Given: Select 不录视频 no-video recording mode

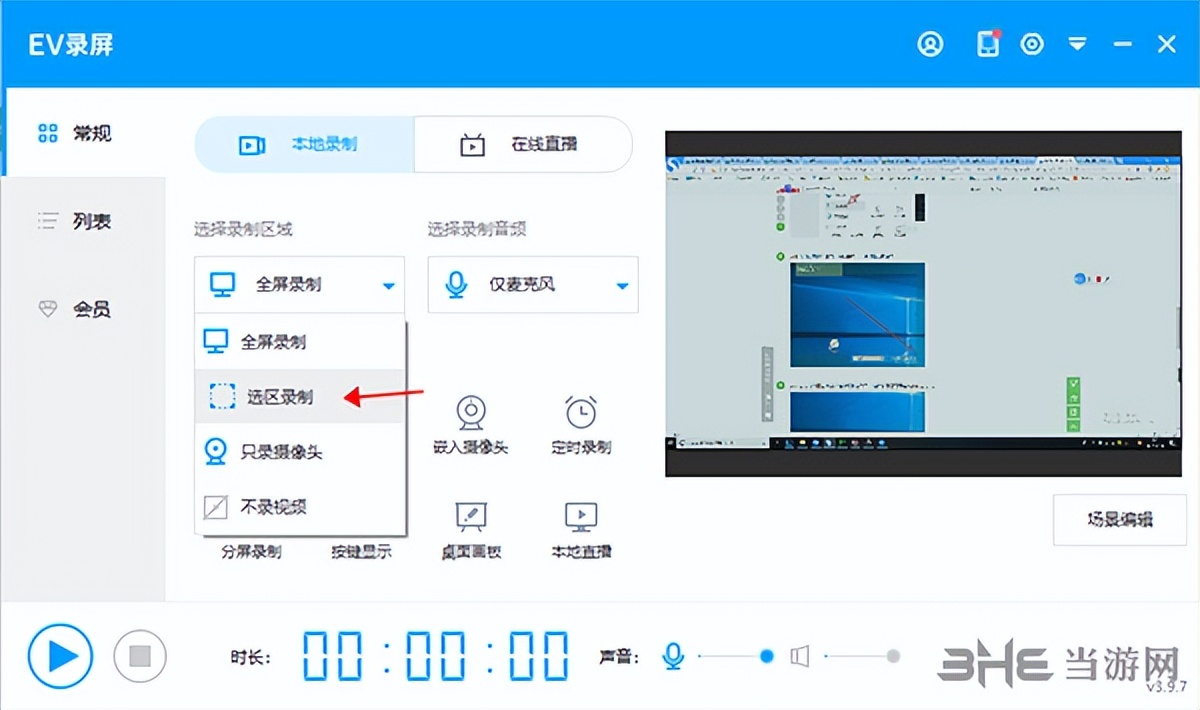Looking at the screenshot, I should pos(276,507).
